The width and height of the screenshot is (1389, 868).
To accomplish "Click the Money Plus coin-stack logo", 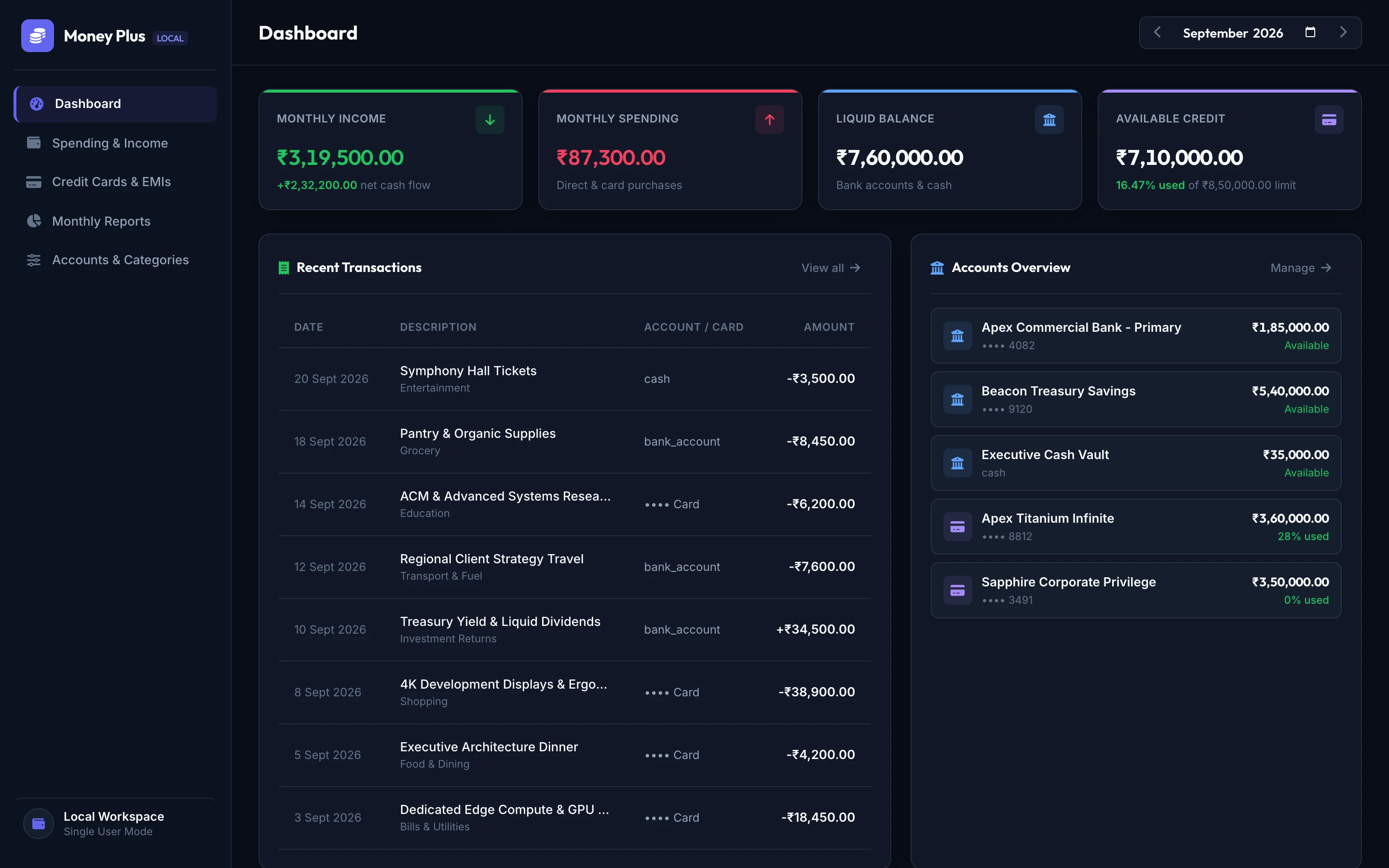I will tap(37, 36).
